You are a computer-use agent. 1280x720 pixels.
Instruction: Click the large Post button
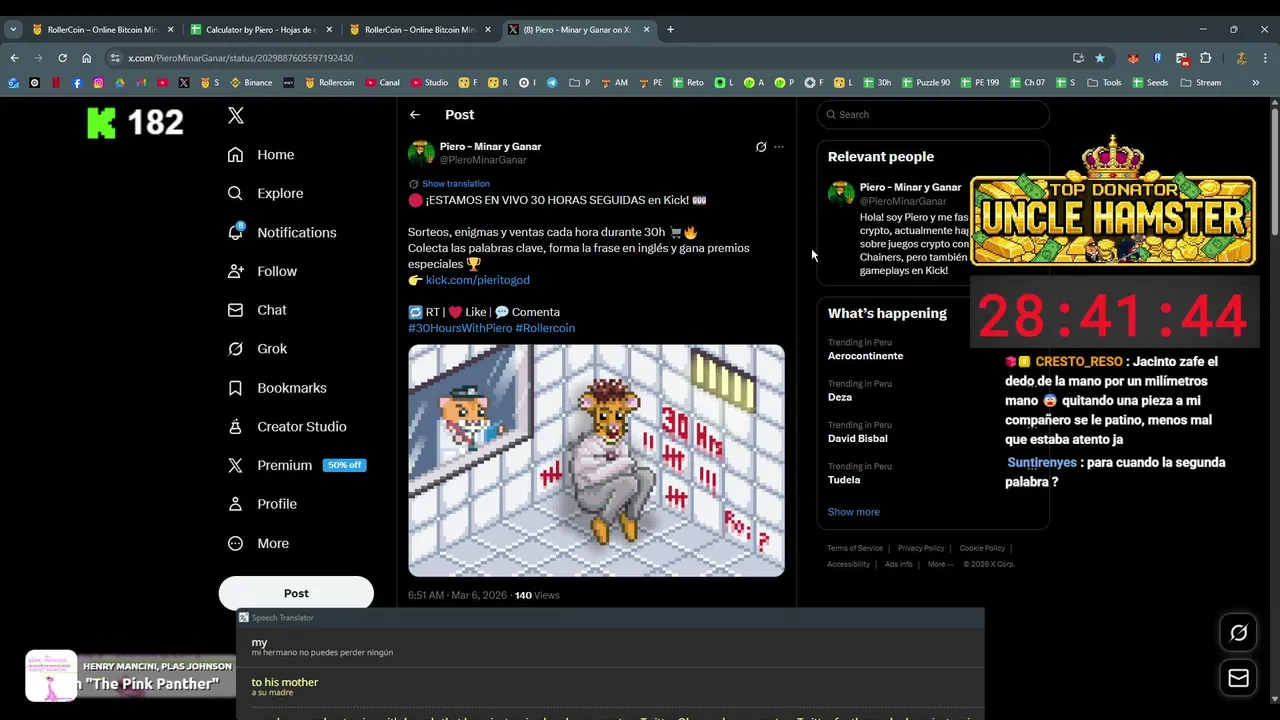pyautogui.click(x=296, y=593)
